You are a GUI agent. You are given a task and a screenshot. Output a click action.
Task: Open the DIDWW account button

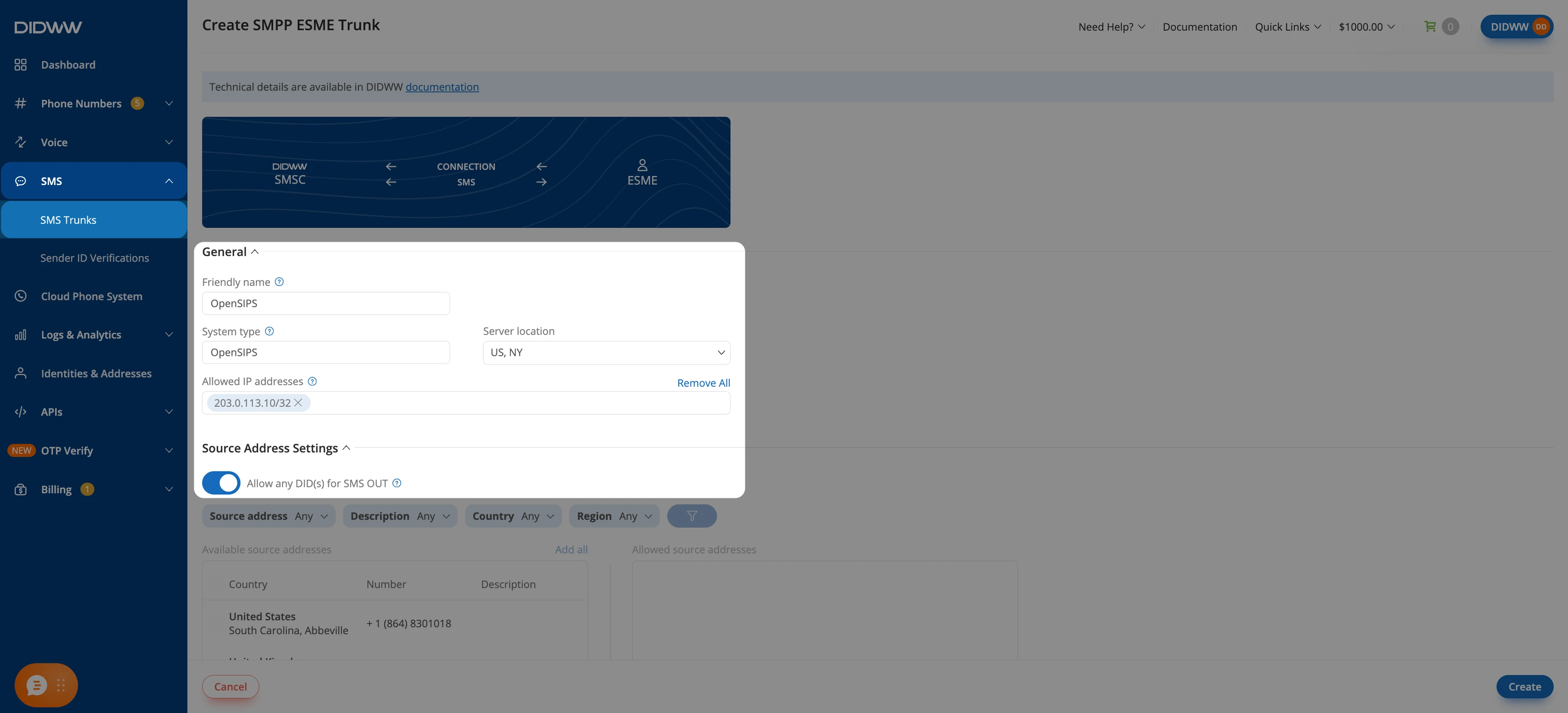[x=1516, y=27]
